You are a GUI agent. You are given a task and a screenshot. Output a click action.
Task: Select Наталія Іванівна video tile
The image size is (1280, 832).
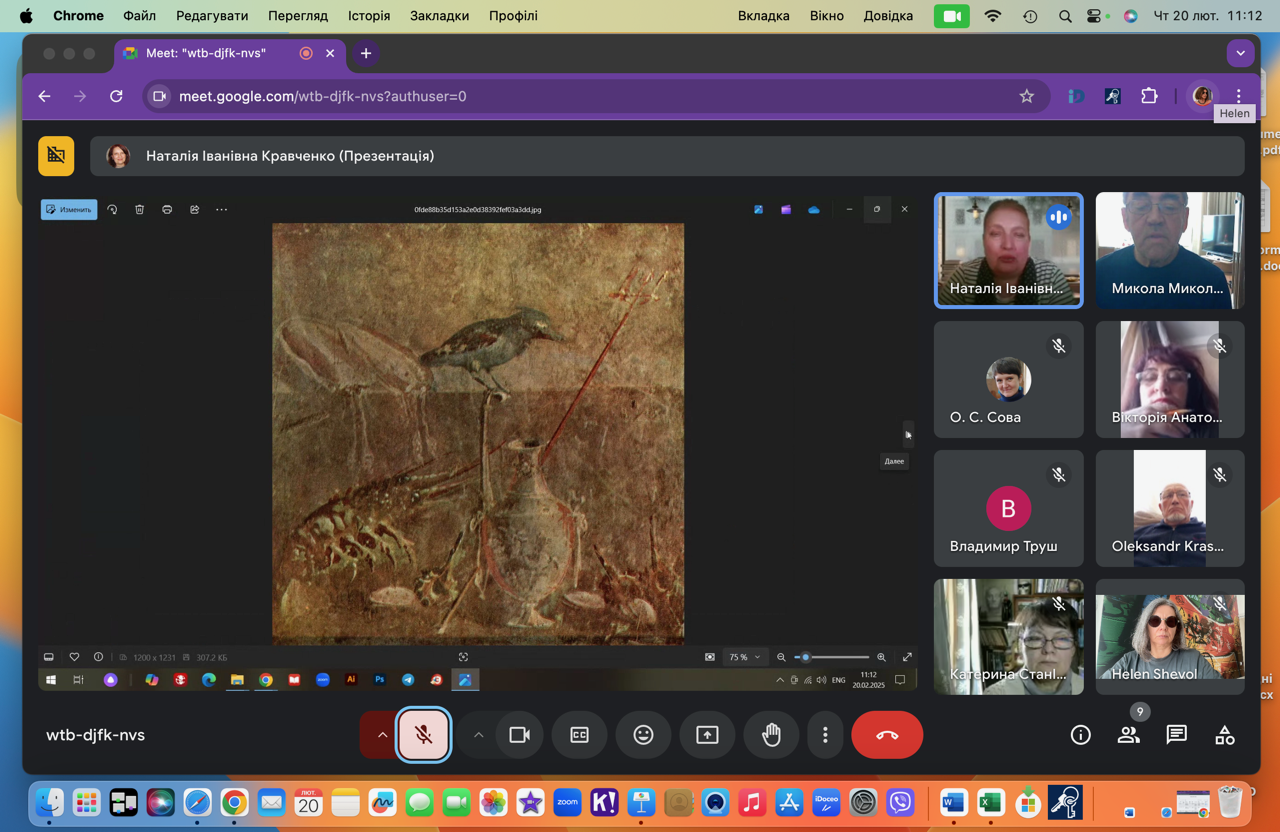(1008, 250)
